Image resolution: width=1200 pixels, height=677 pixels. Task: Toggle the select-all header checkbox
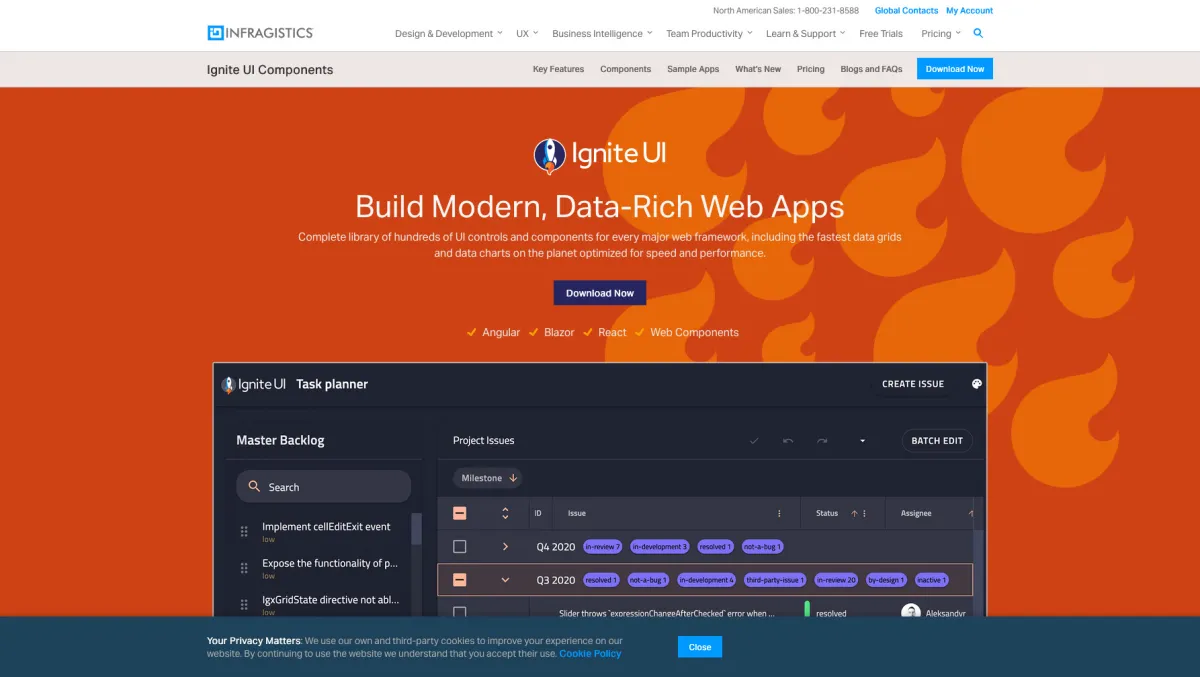click(x=459, y=513)
